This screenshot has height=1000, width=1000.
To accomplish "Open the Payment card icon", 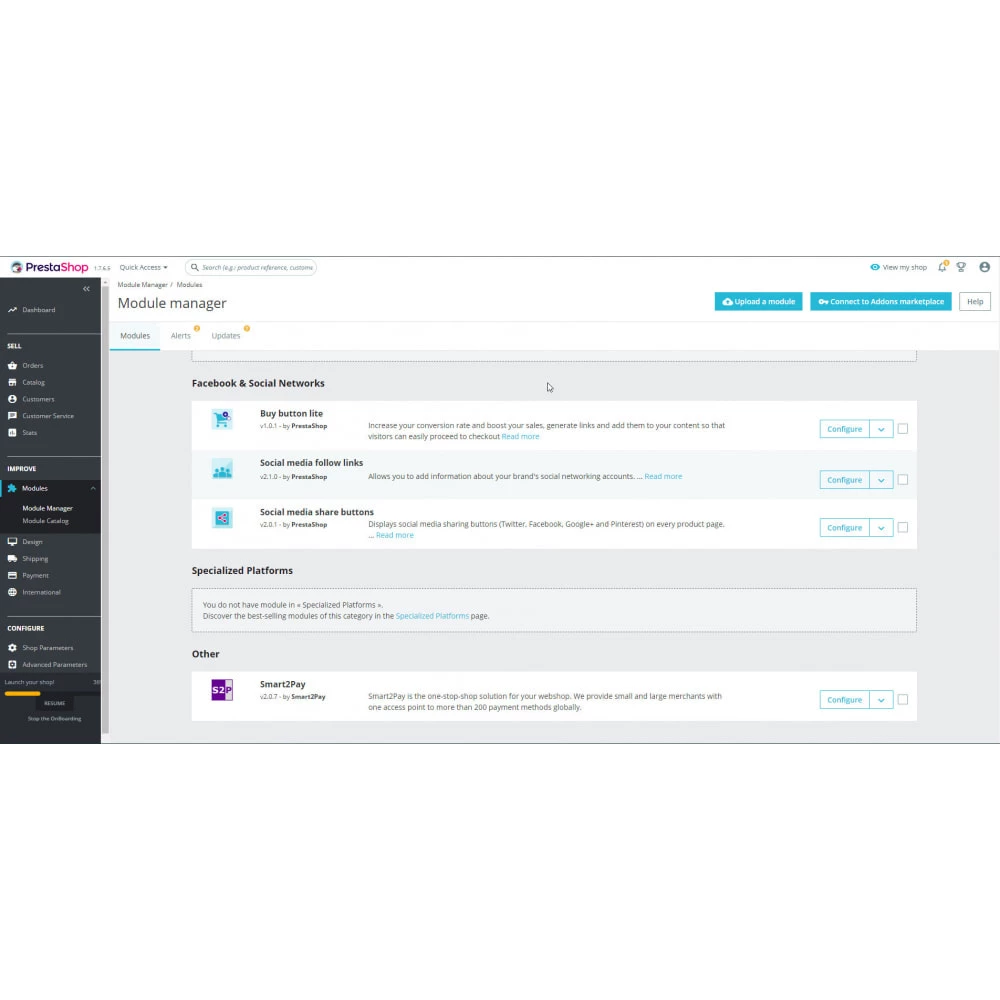I will coord(12,575).
